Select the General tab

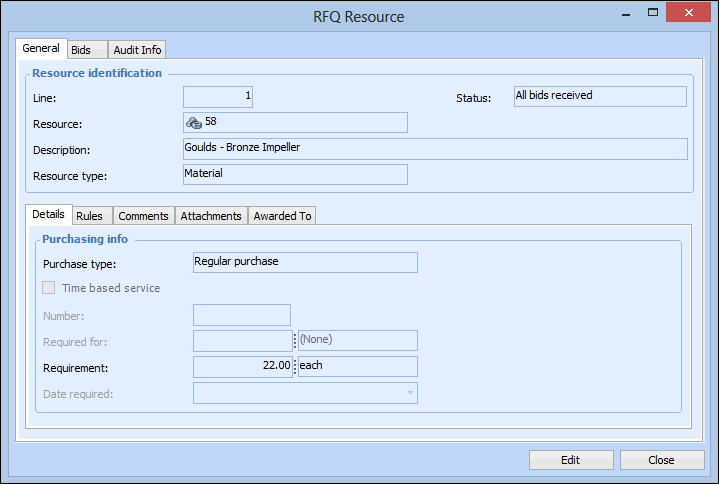pos(41,49)
